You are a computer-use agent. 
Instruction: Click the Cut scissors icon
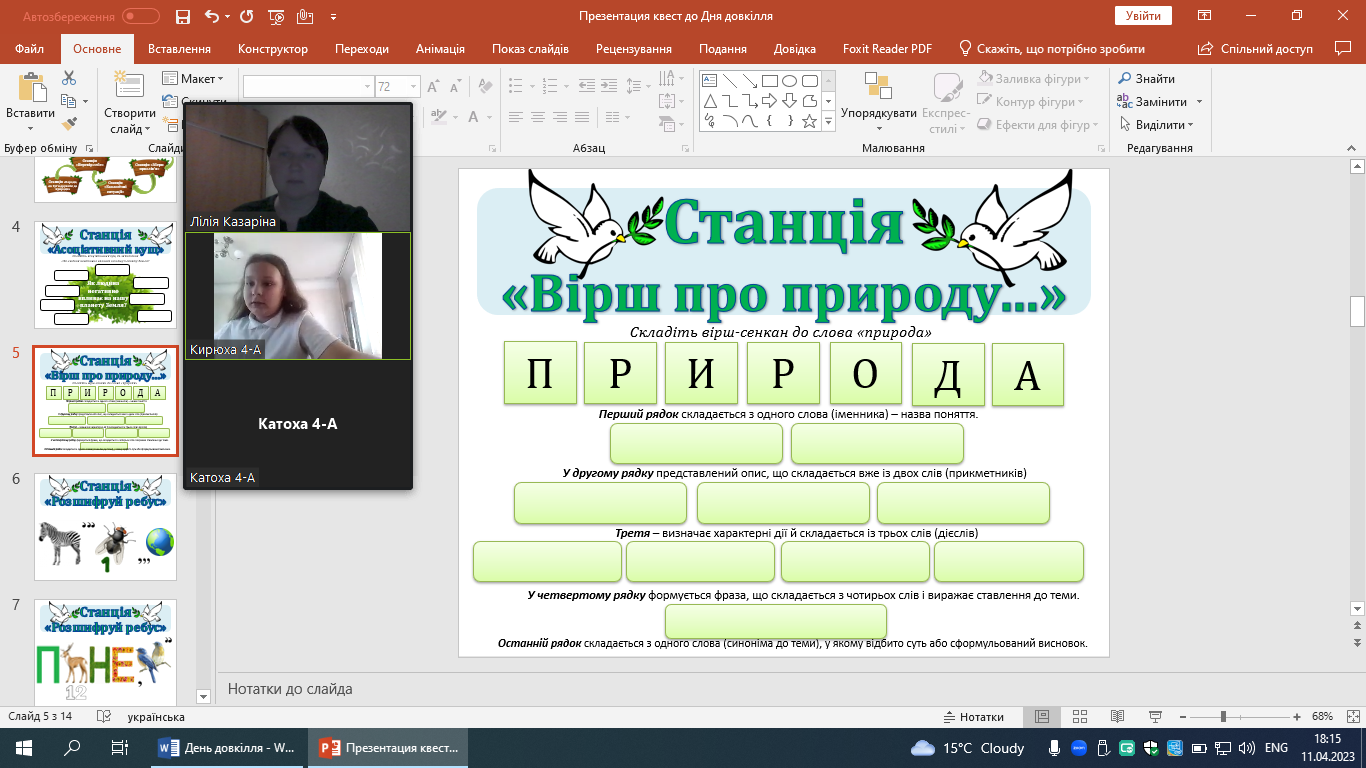click(x=69, y=78)
